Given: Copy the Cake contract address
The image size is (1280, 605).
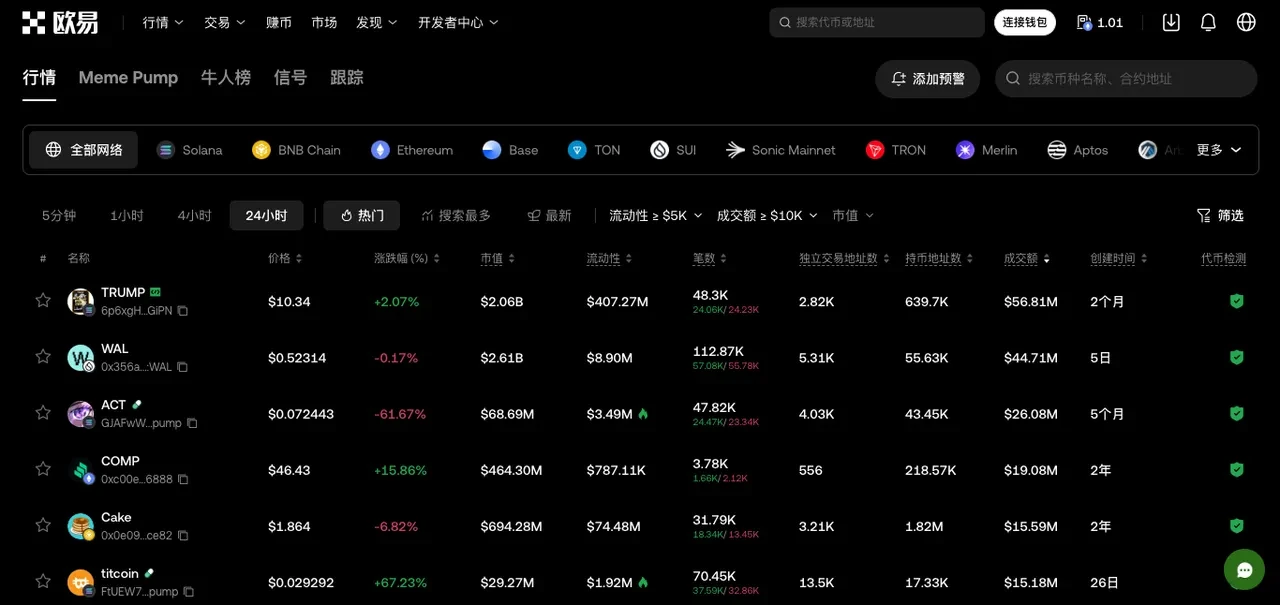Looking at the screenshot, I should 182,535.
